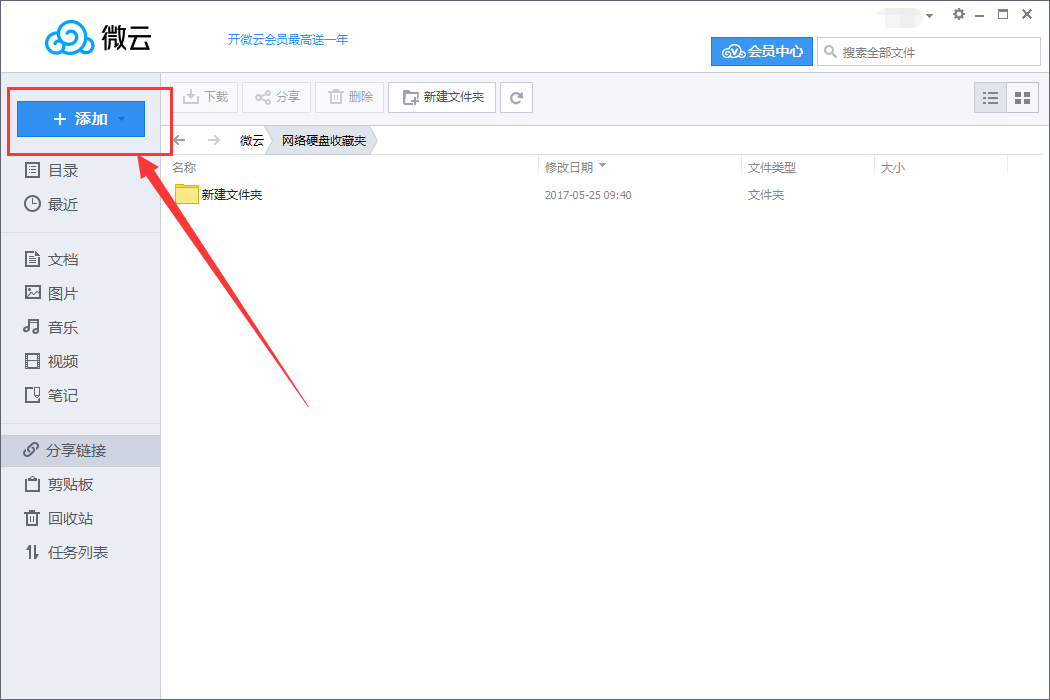1050x700 pixels.
Task: Click the 开微云会员最高送一年 promotion link
Action: click(287, 39)
